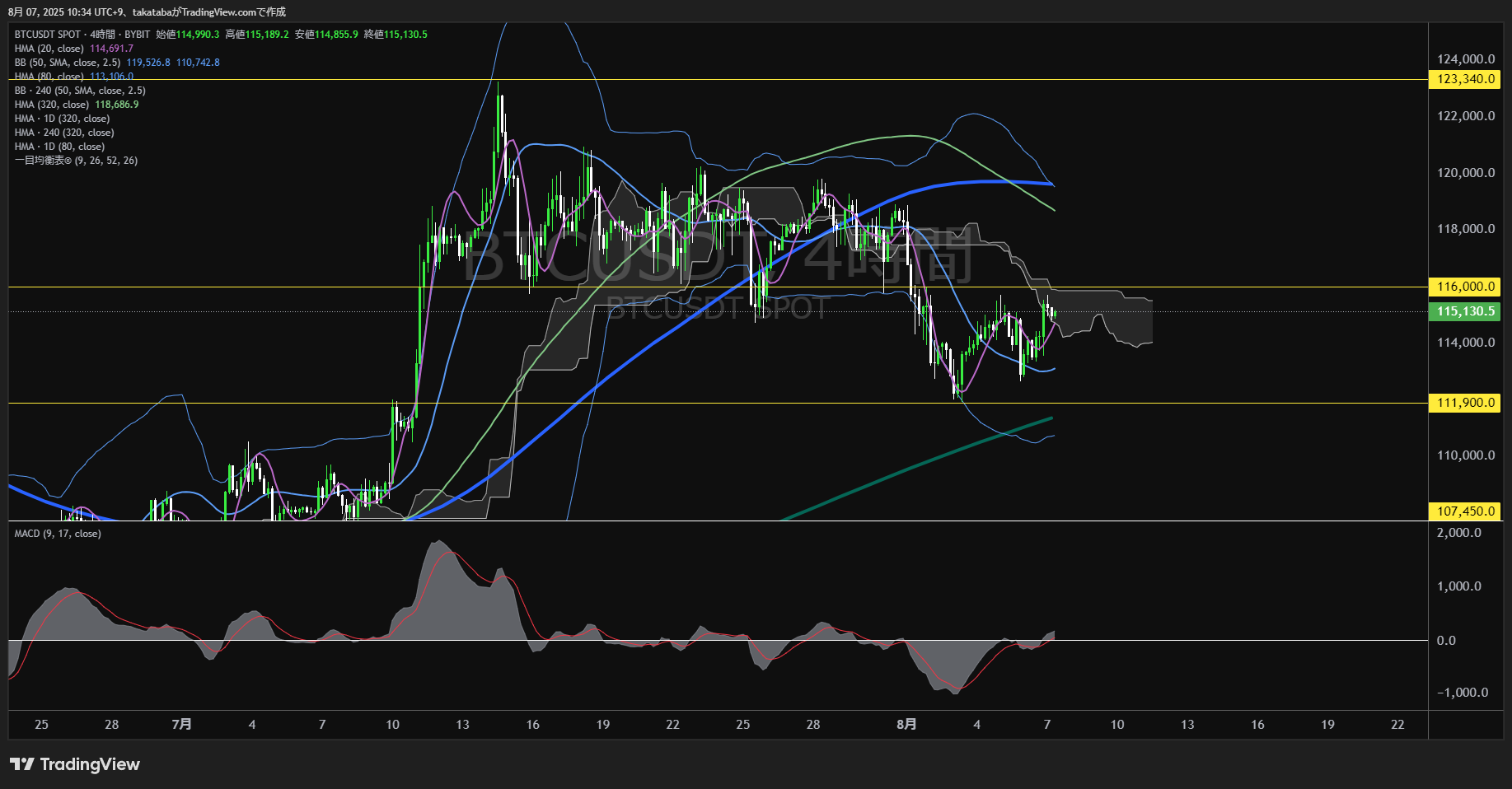Click the TradingView logo
The image size is (1512, 789).
75,764
